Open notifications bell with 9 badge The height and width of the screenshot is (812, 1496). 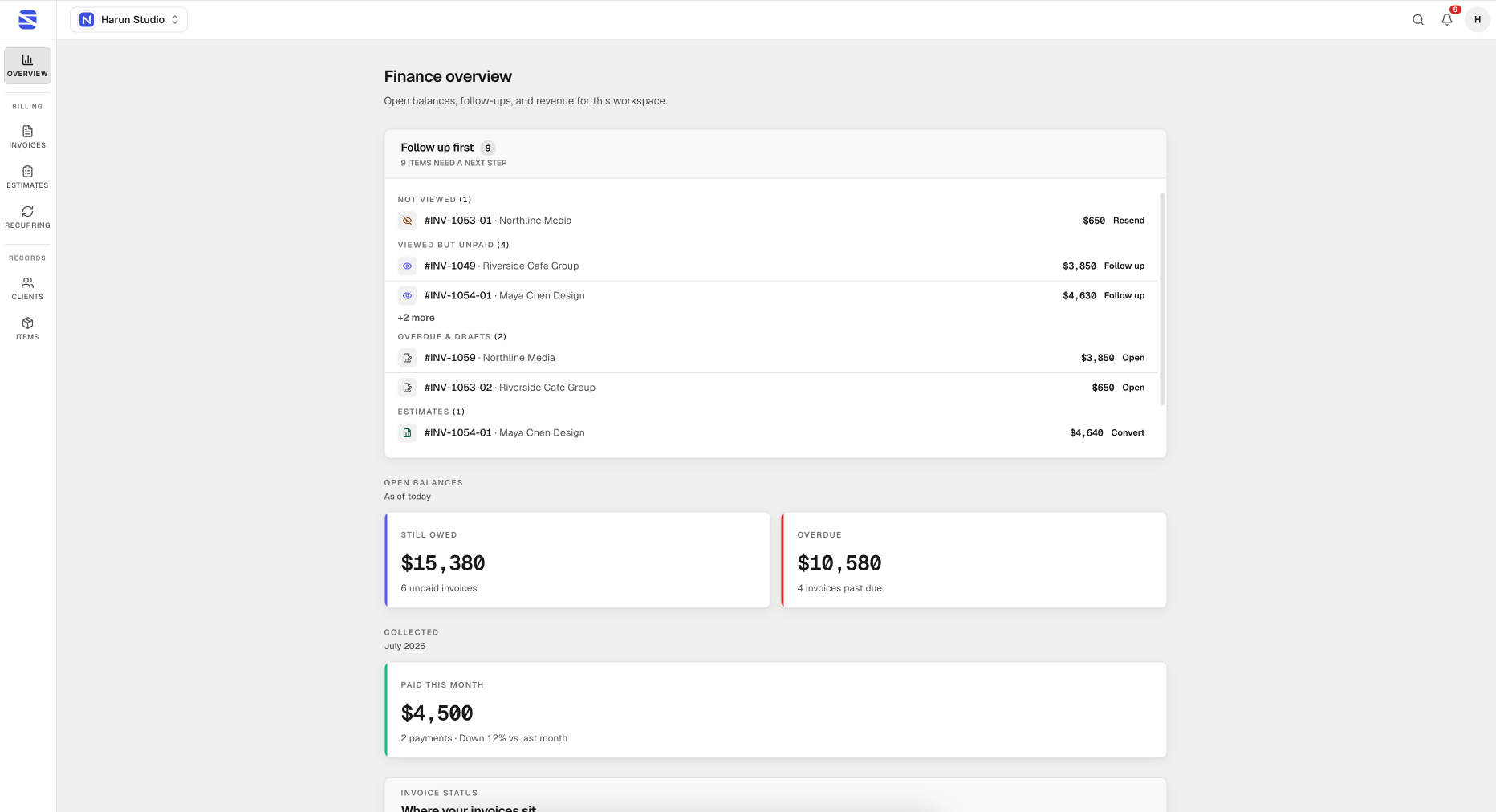pyautogui.click(x=1447, y=20)
